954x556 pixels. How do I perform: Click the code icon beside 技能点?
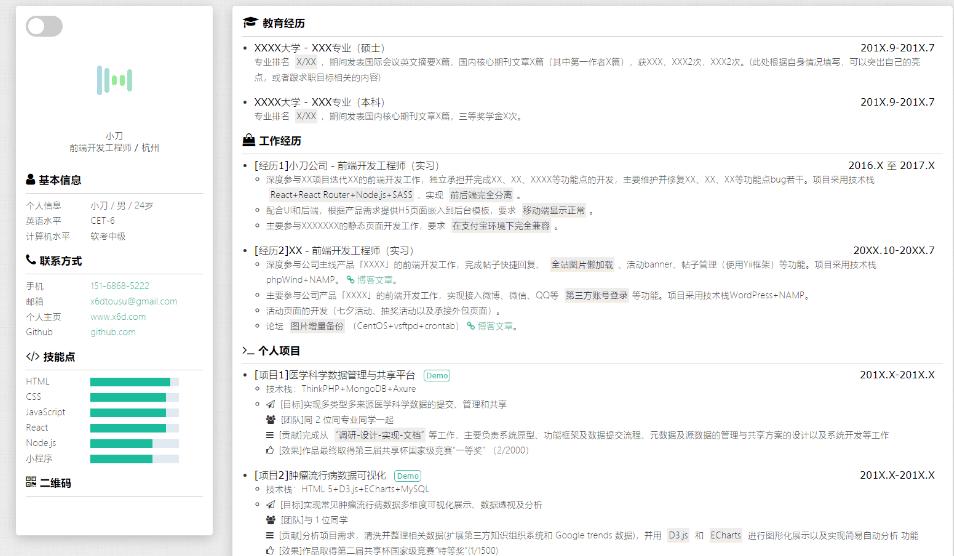coord(32,356)
